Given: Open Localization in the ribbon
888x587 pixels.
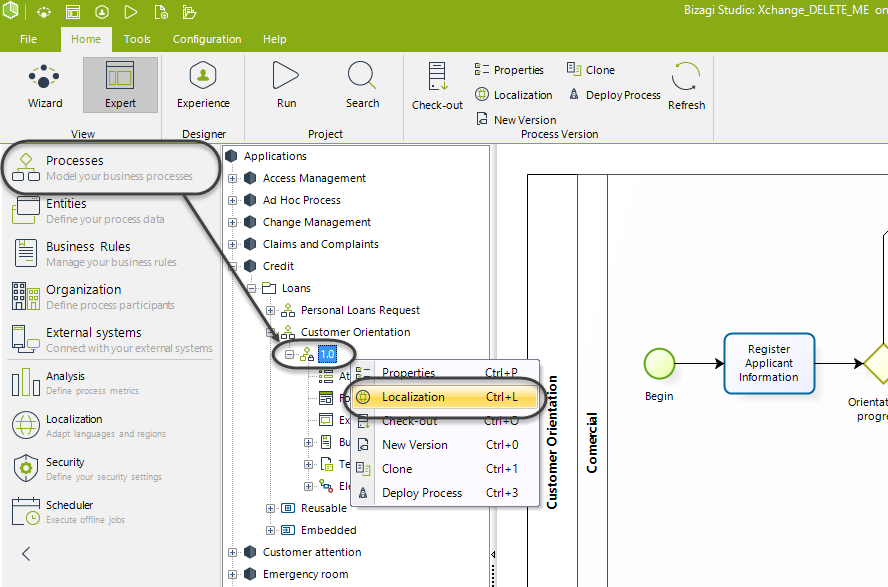Looking at the screenshot, I should (x=514, y=95).
